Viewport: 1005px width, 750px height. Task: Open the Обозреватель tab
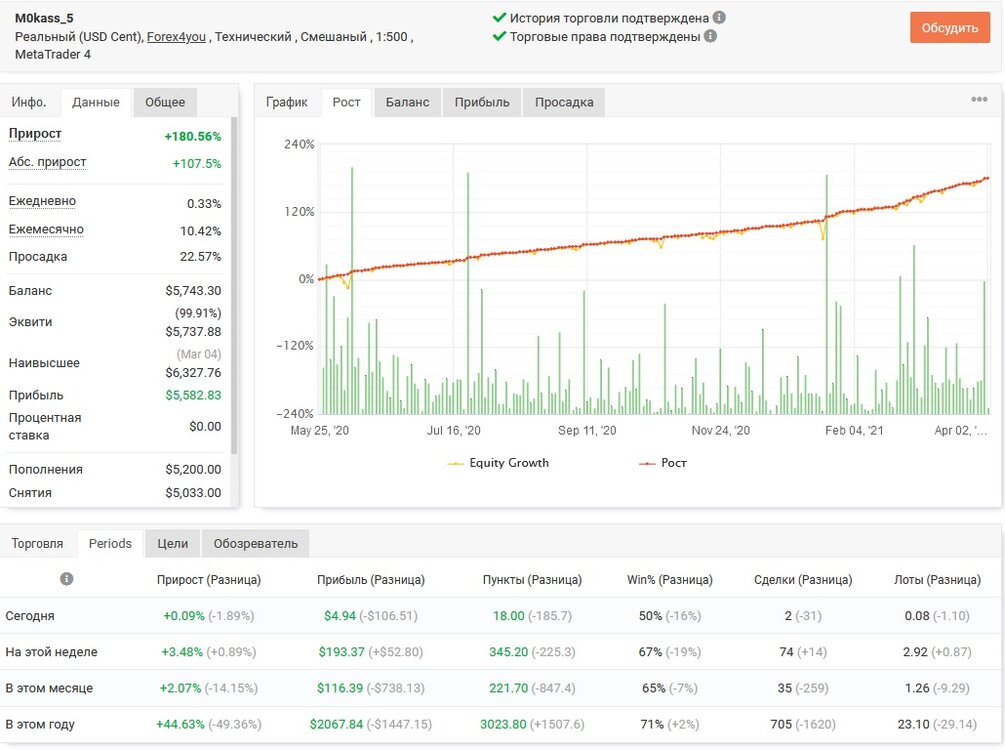[x=256, y=544]
